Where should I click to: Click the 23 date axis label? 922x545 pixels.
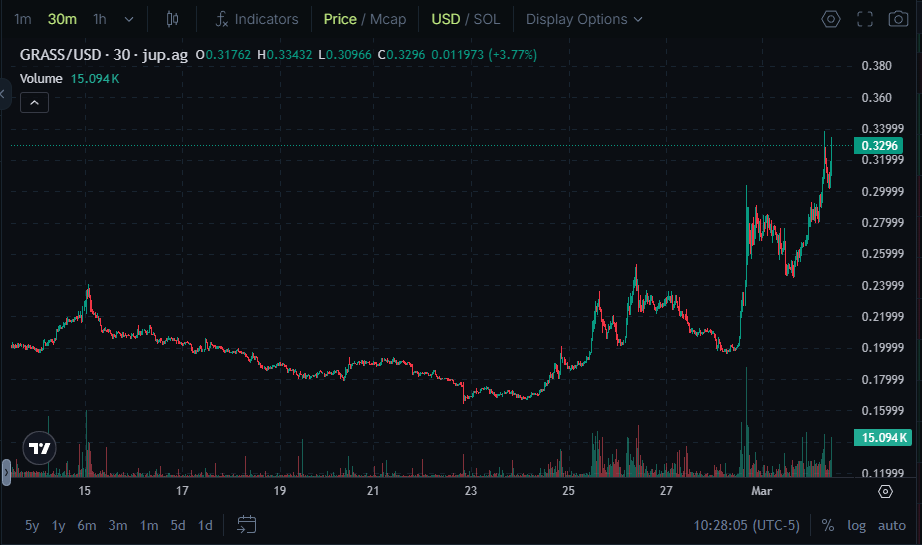pyautogui.click(x=470, y=491)
